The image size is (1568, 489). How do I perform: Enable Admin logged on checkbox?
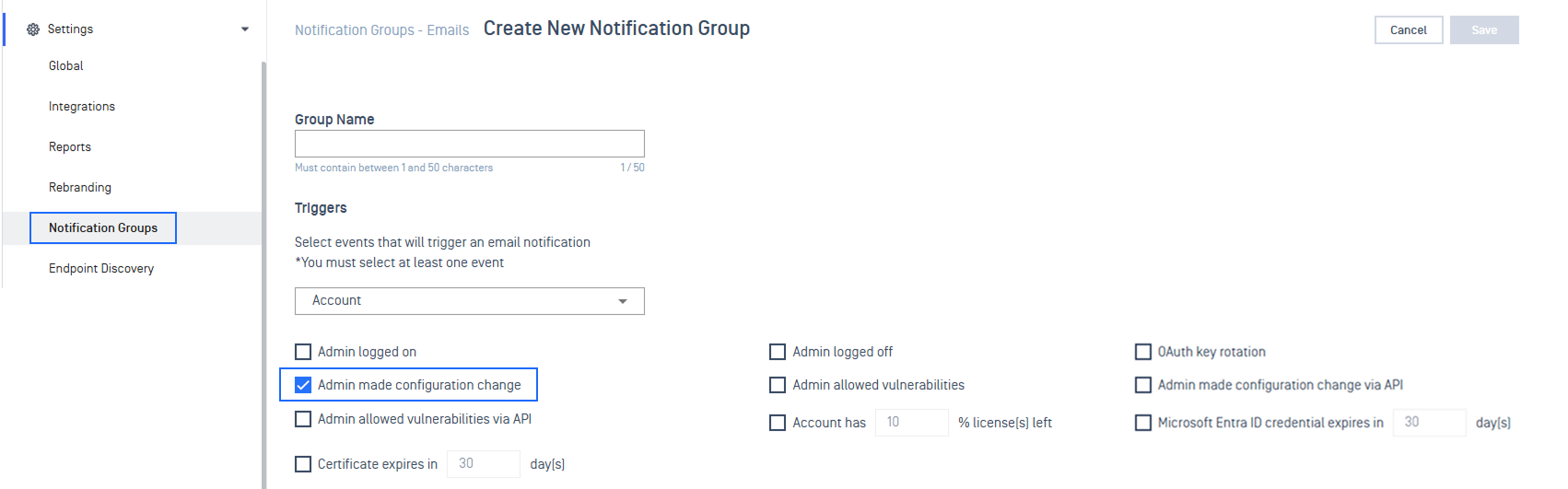(x=303, y=352)
